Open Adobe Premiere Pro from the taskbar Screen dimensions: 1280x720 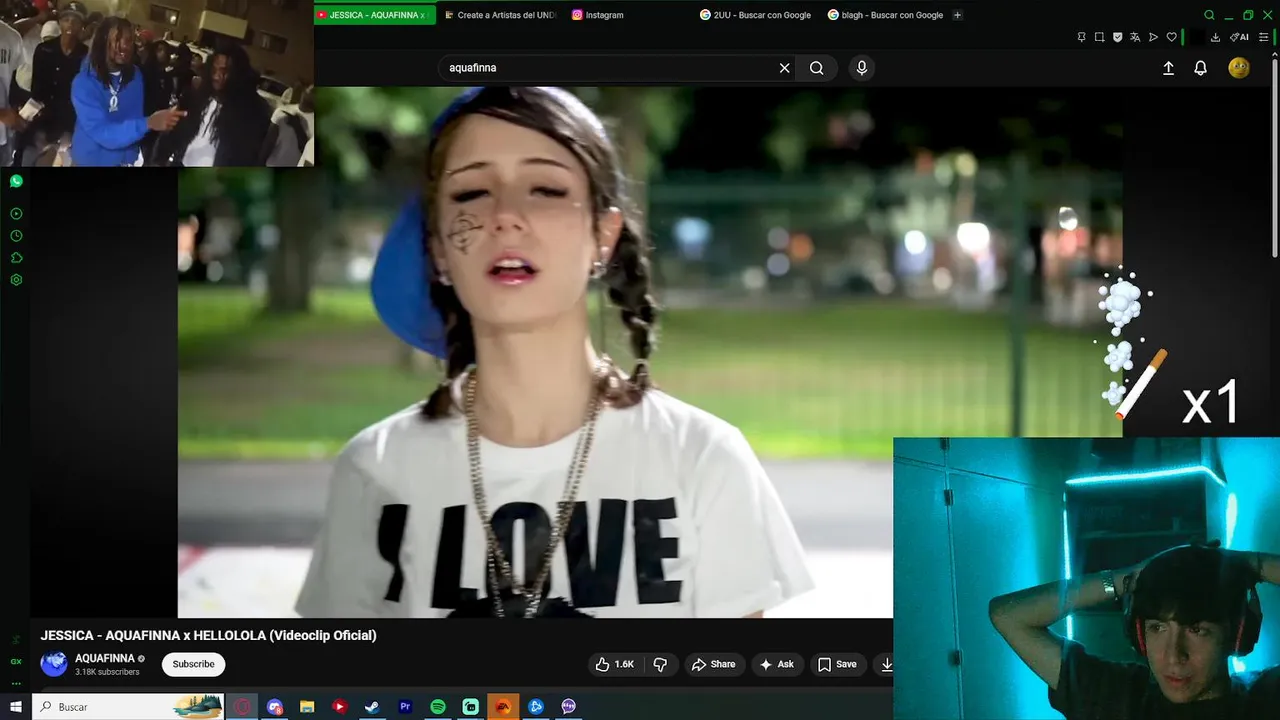click(x=405, y=706)
